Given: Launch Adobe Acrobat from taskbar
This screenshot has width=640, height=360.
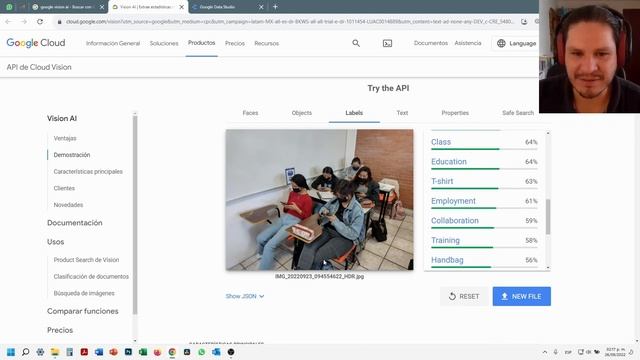Looking at the screenshot, I should coord(84,352).
